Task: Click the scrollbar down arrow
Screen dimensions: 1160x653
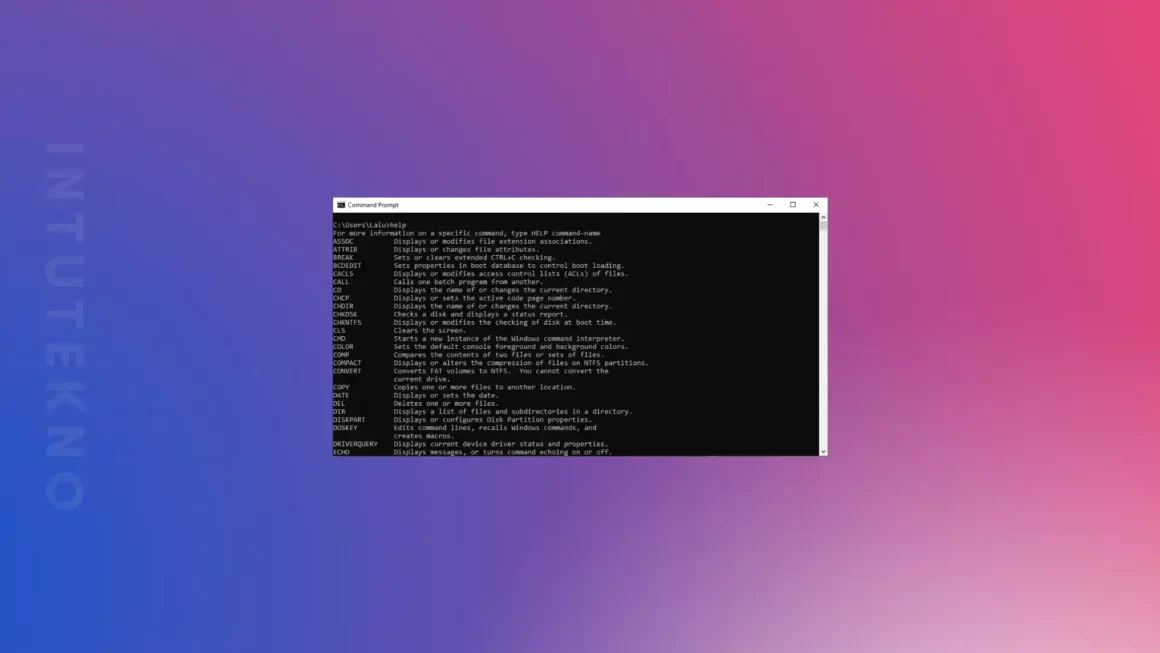Action: point(823,452)
